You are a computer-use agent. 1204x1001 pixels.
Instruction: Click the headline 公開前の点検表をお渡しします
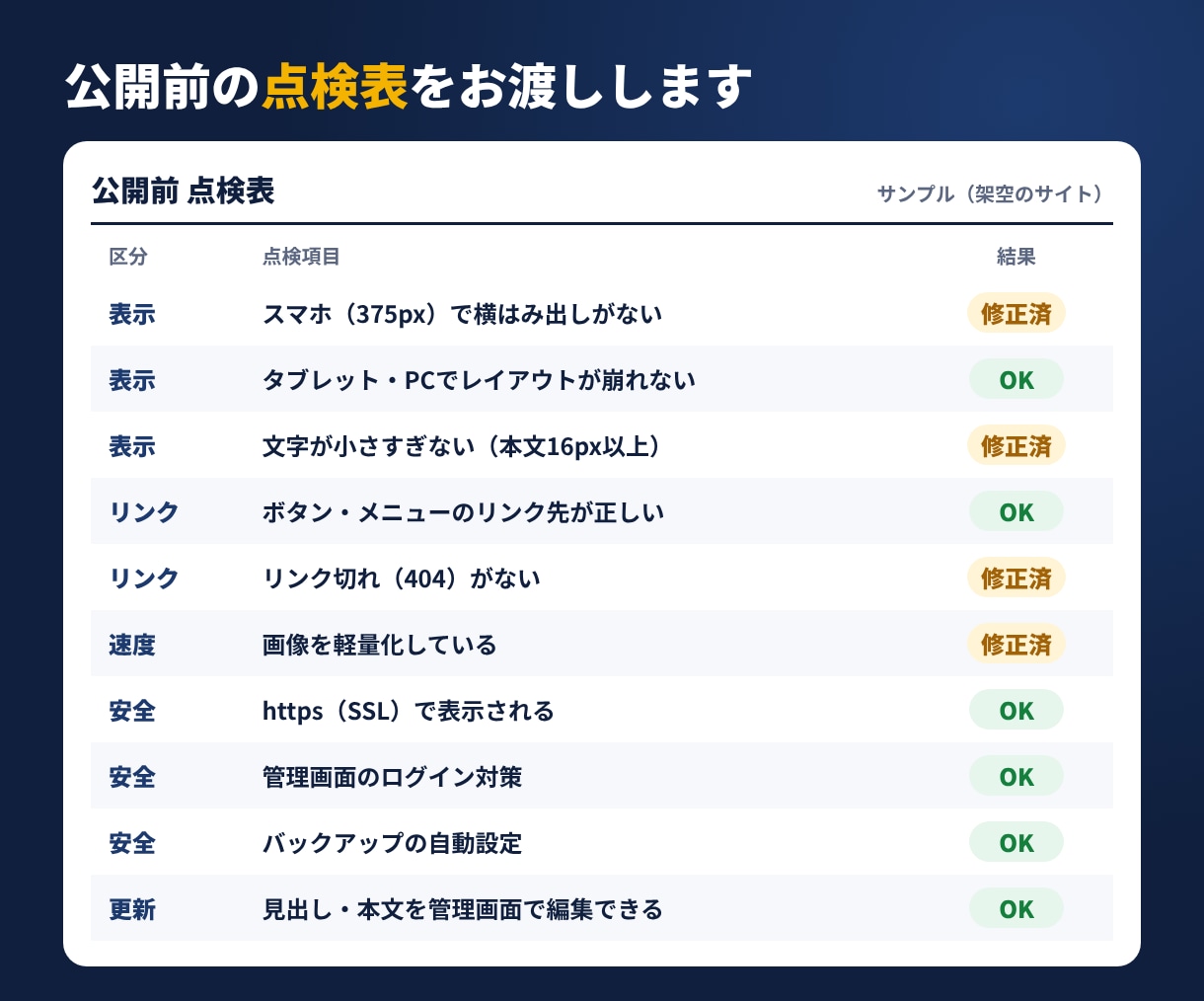tap(409, 87)
